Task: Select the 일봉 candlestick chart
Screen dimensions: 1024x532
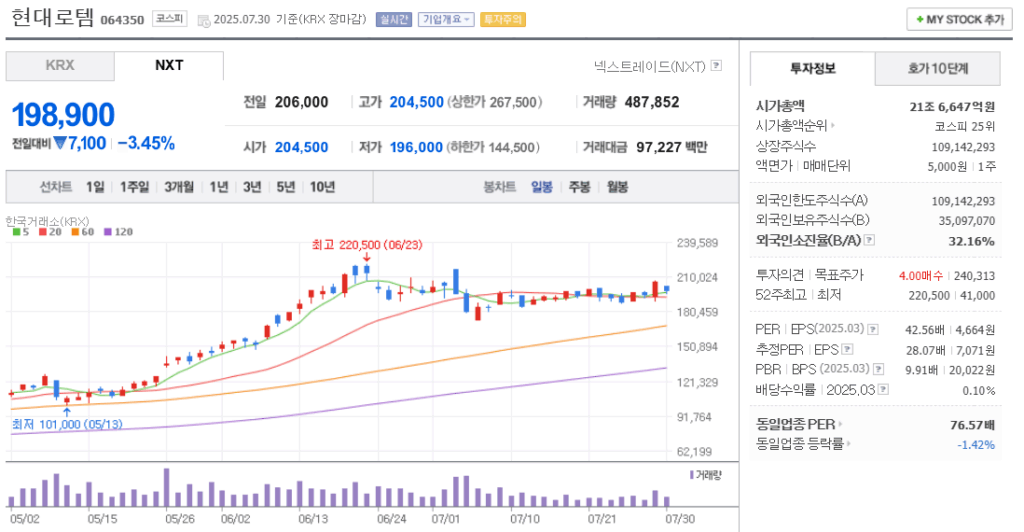Action: click(541, 187)
